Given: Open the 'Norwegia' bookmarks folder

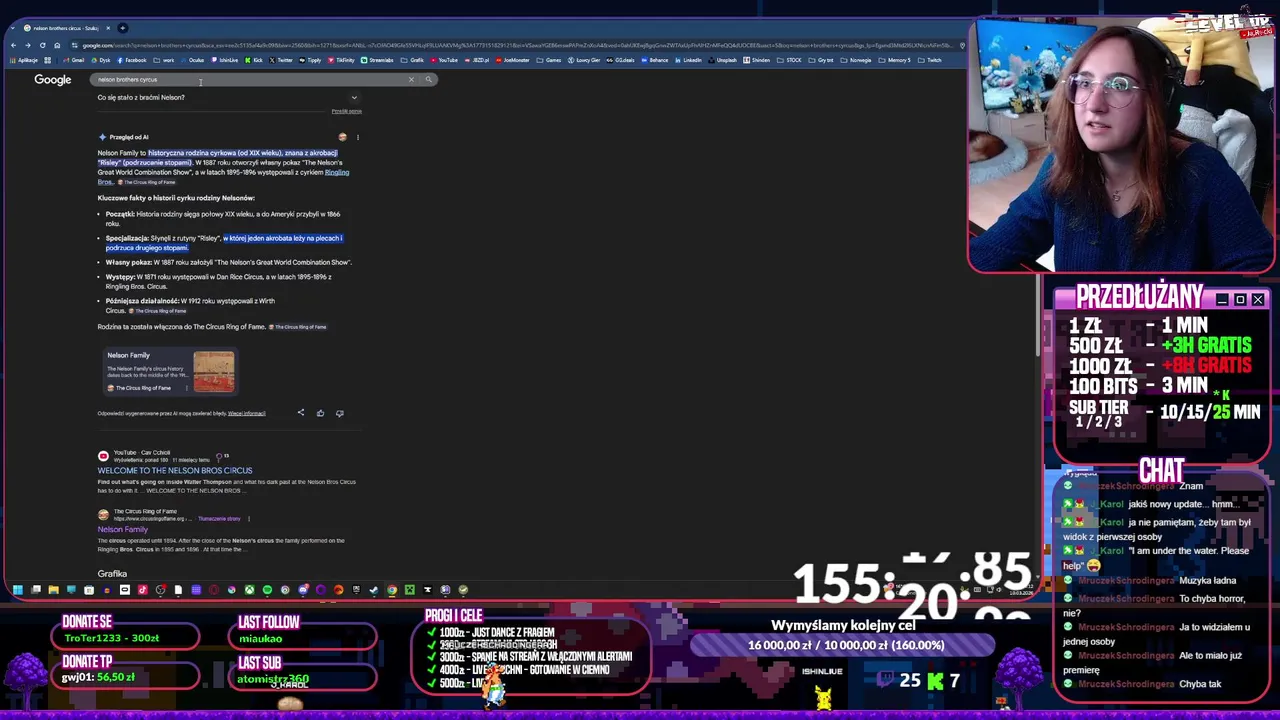Looking at the screenshot, I should [x=854, y=60].
